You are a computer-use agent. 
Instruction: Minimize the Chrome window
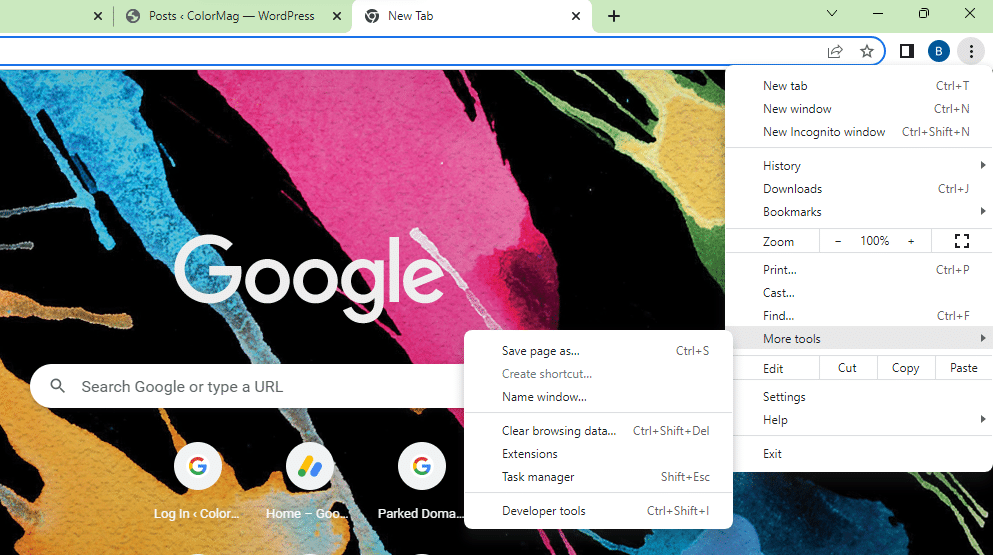(x=878, y=13)
